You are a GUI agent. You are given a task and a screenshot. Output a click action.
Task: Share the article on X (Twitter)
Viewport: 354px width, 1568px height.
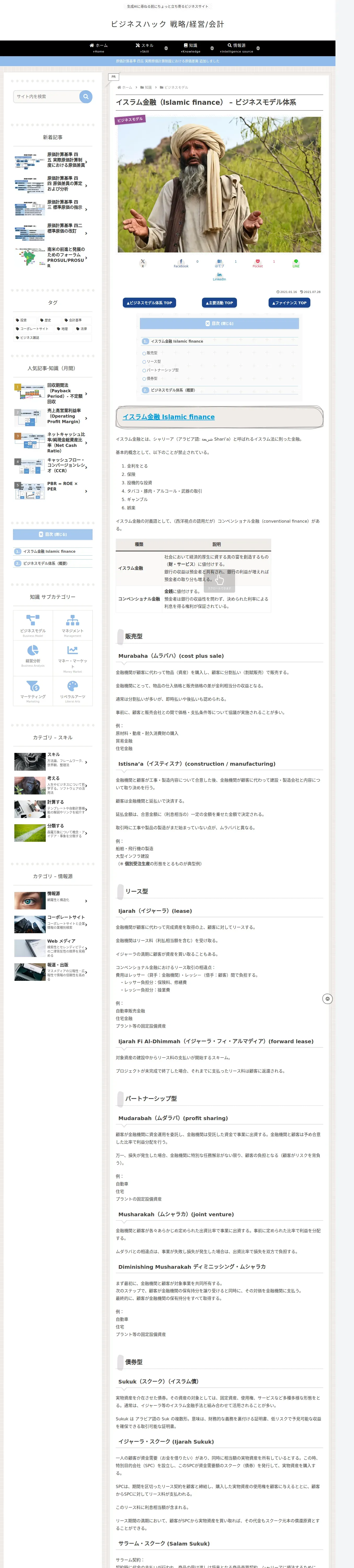143,263
